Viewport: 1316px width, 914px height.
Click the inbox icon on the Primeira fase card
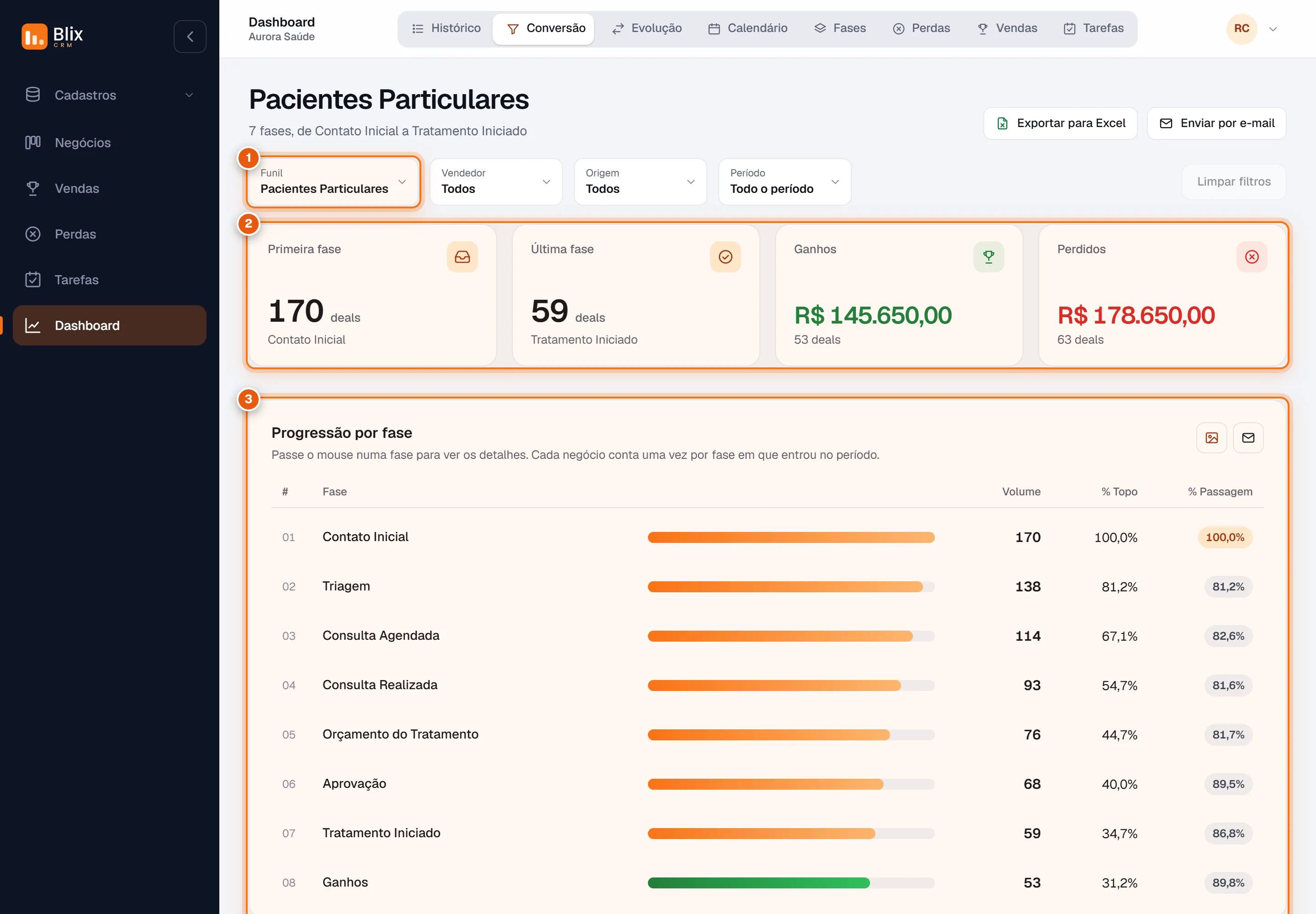tap(462, 256)
